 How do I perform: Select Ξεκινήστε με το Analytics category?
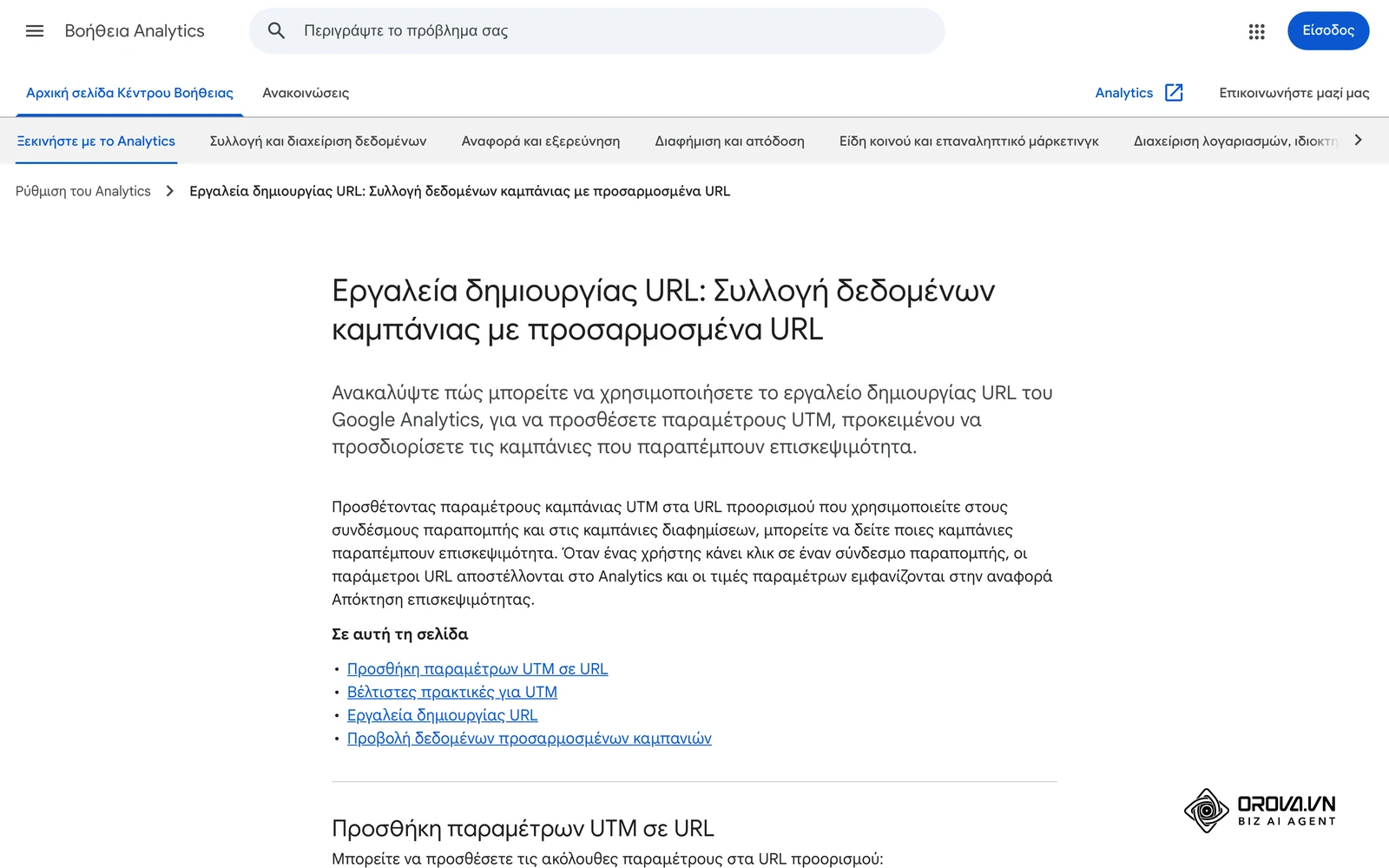tap(96, 141)
